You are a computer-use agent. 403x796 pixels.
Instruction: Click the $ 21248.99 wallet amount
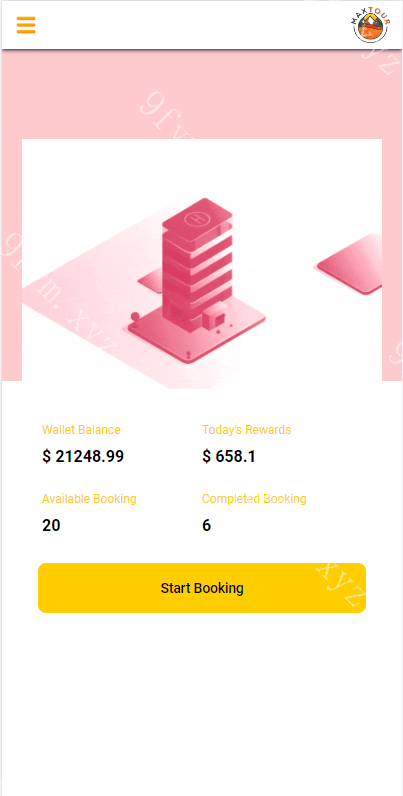[83, 456]
